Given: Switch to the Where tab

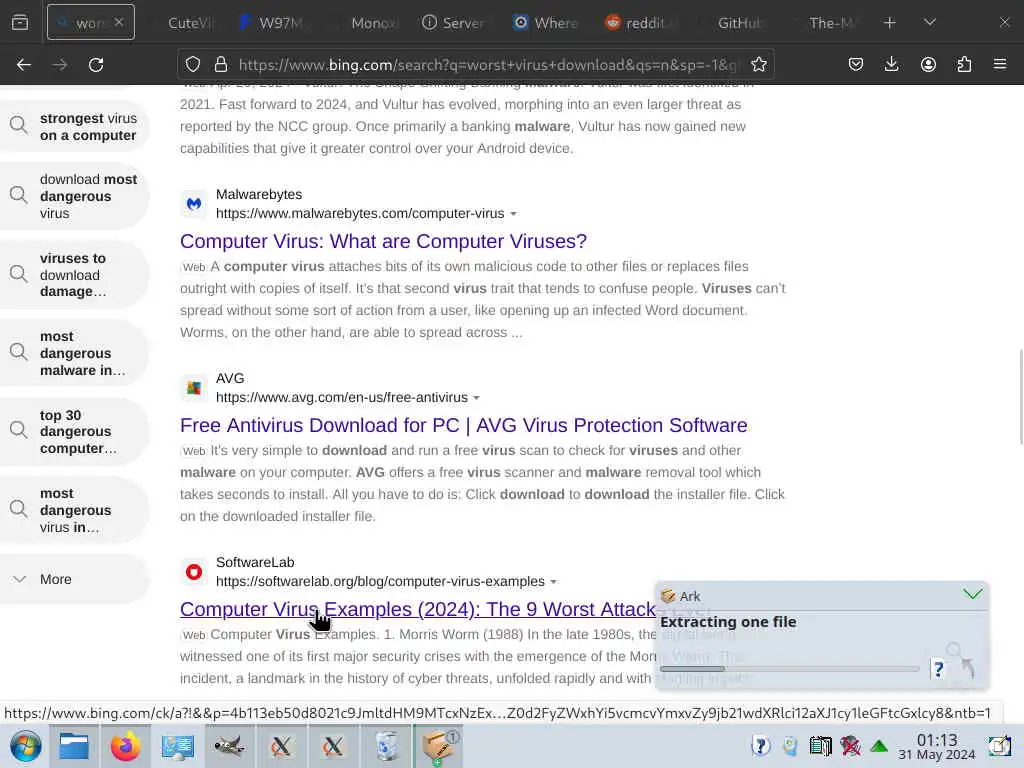Looking at the screenshot, I should (x=545, y=23).
